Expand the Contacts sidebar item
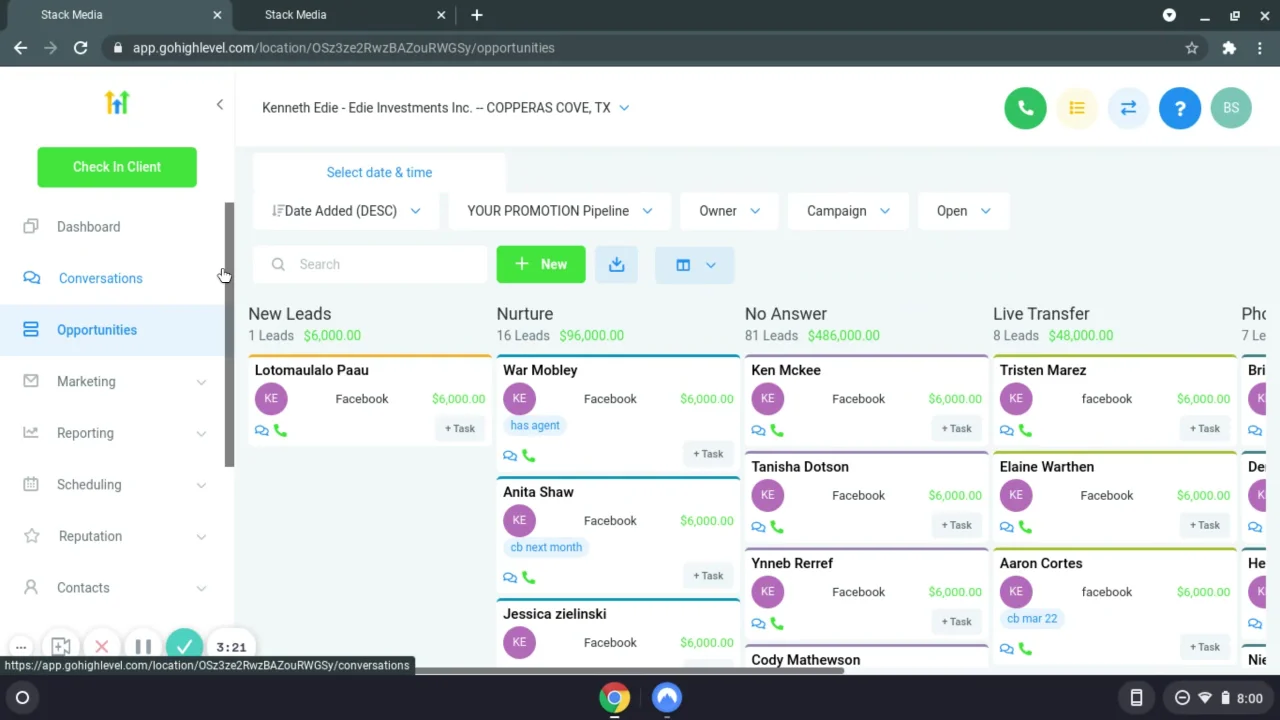This screenshot has width=1280, height=720. 116,588
